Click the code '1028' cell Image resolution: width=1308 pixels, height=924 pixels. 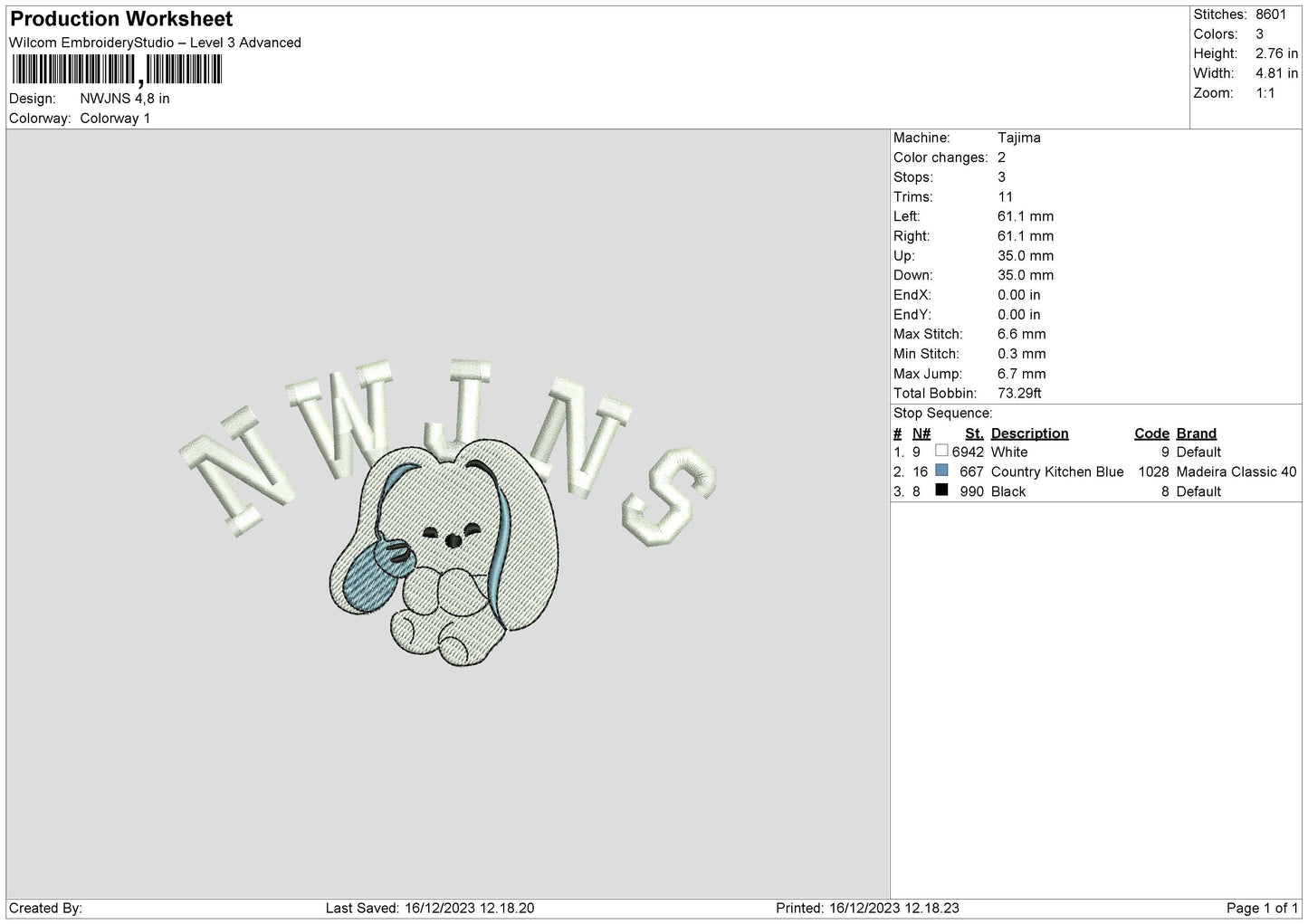(1153, 472)
